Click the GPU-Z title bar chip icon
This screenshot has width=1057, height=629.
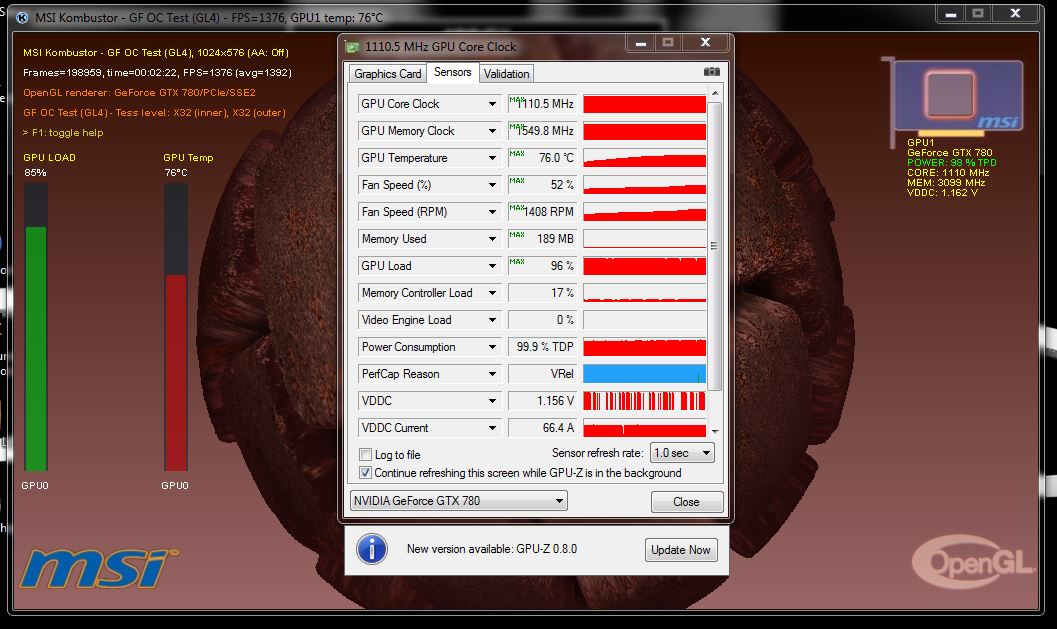[352, 47]
